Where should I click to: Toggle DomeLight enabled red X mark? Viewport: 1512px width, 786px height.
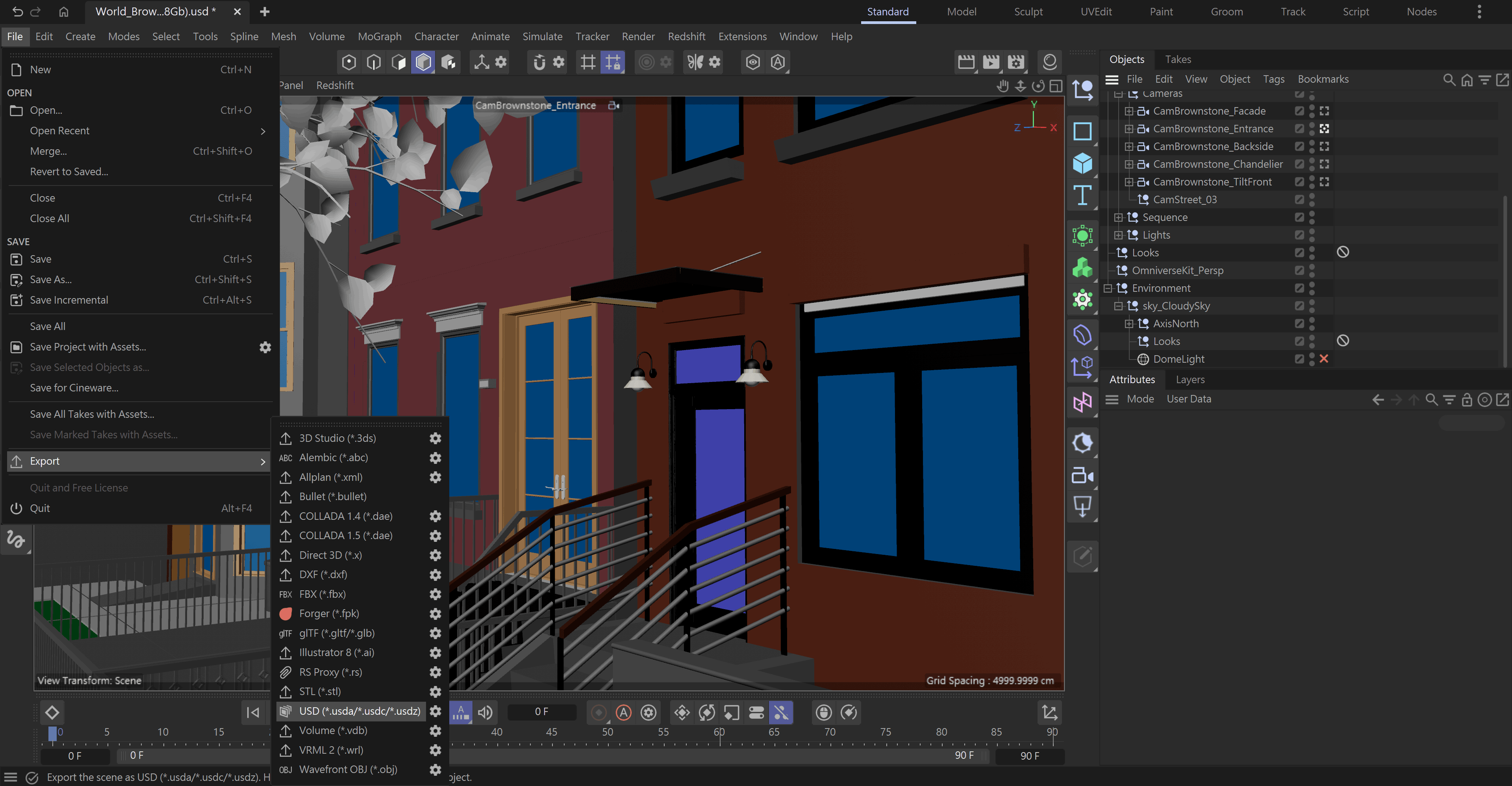point(1323,359)
